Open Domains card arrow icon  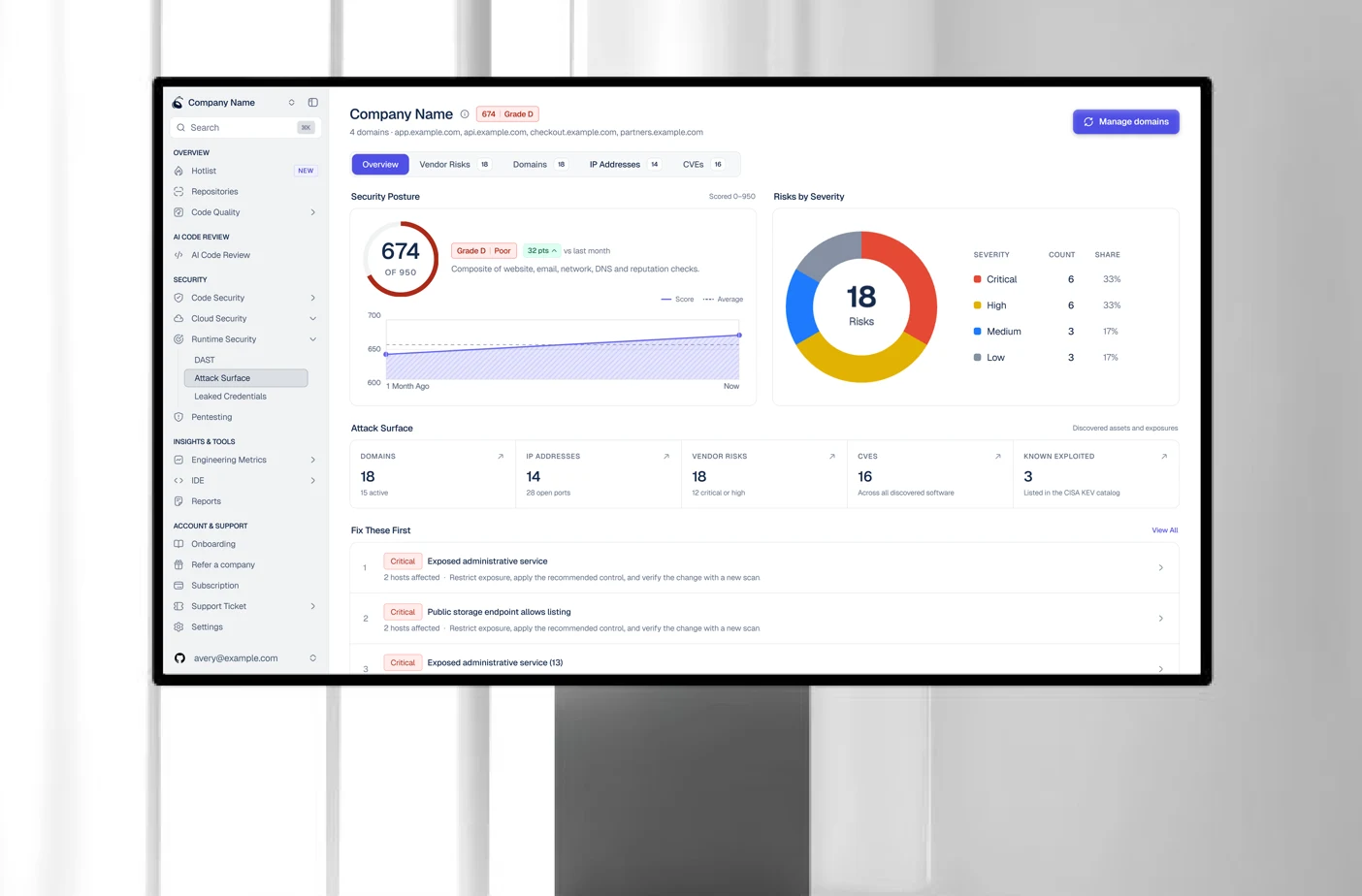[501, 457]
